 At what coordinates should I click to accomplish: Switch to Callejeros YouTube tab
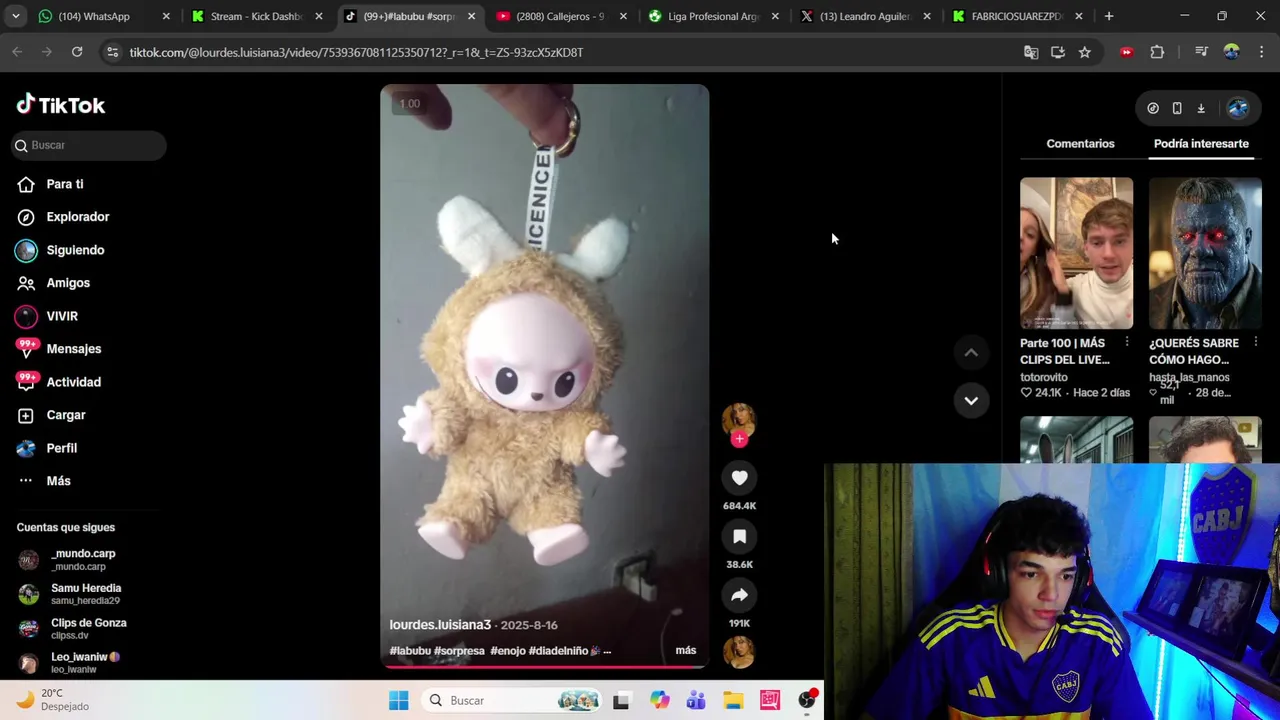tap(560, 16)
